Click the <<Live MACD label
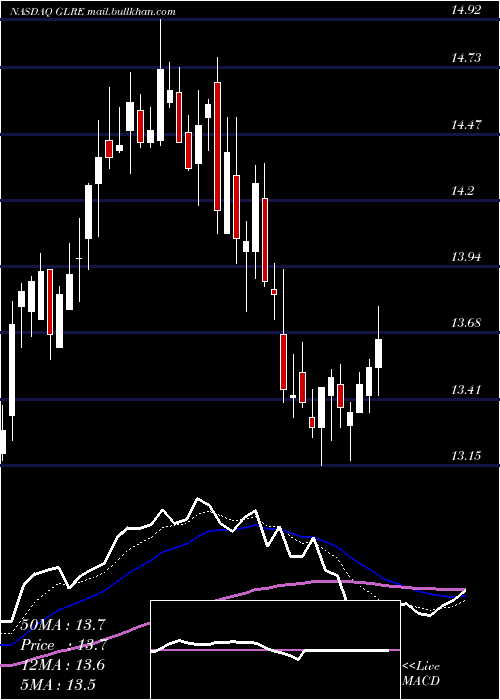The image size is (500, 700). [x=421, y=673]
